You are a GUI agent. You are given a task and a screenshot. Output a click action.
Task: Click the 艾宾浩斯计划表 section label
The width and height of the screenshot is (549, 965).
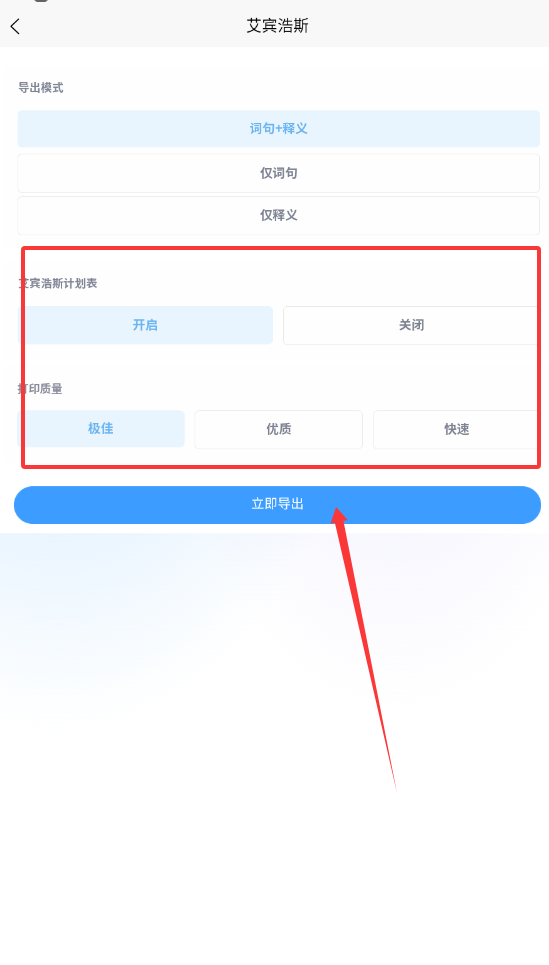(58, 284)
